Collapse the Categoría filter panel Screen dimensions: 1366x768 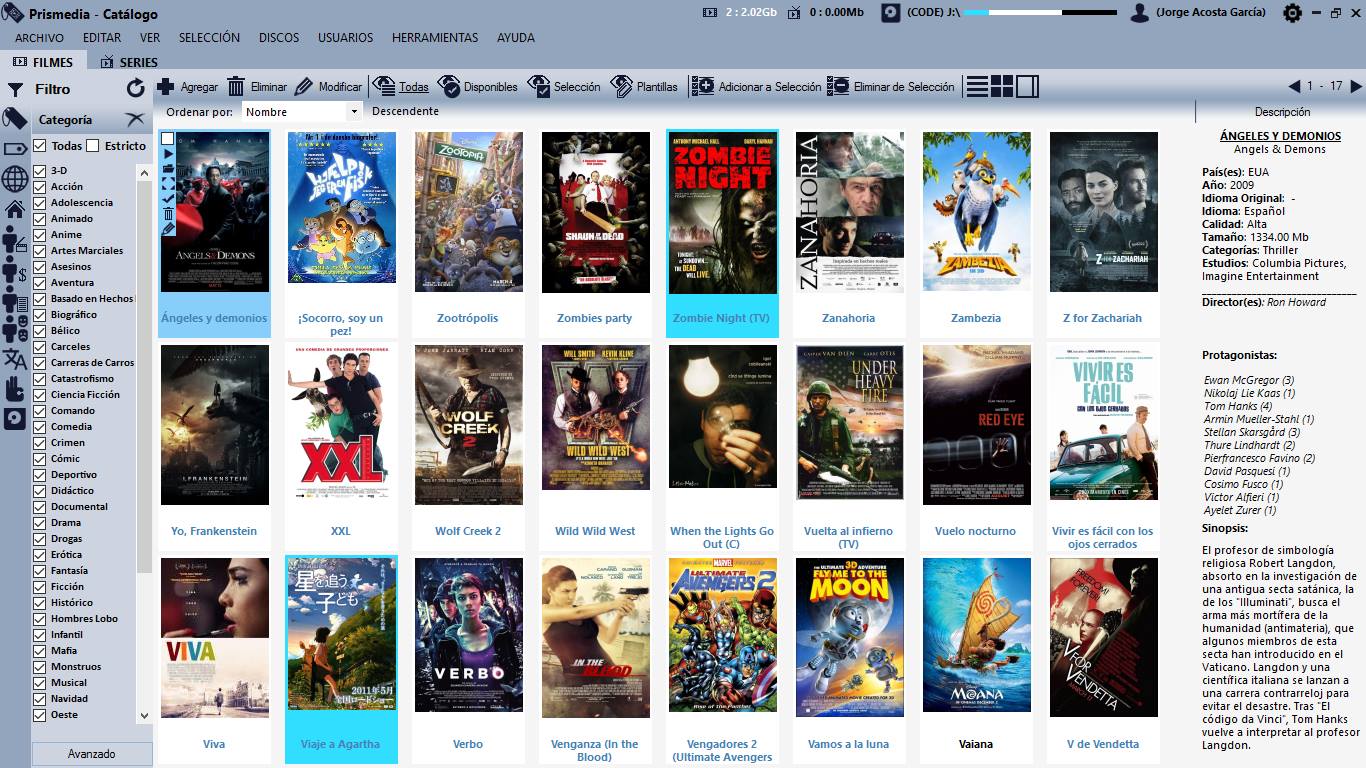tap(134, 120)
